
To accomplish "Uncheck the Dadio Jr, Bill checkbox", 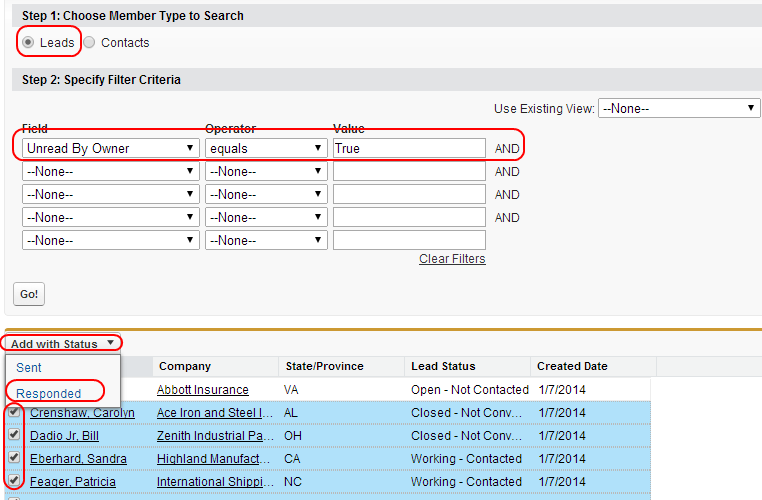I will pos(14,434).
